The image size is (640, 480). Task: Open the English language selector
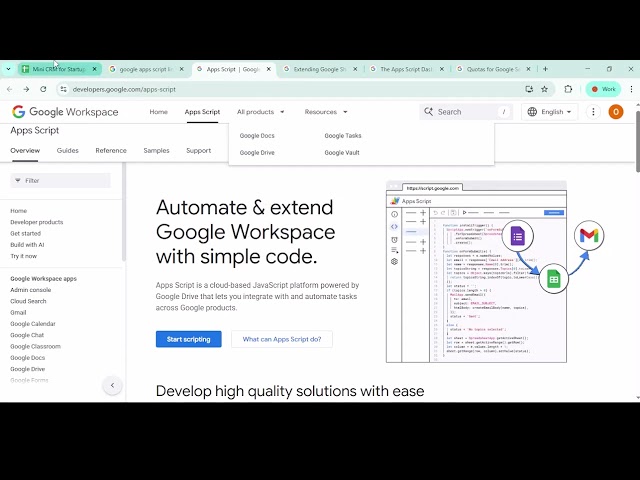tap(549, 112)
